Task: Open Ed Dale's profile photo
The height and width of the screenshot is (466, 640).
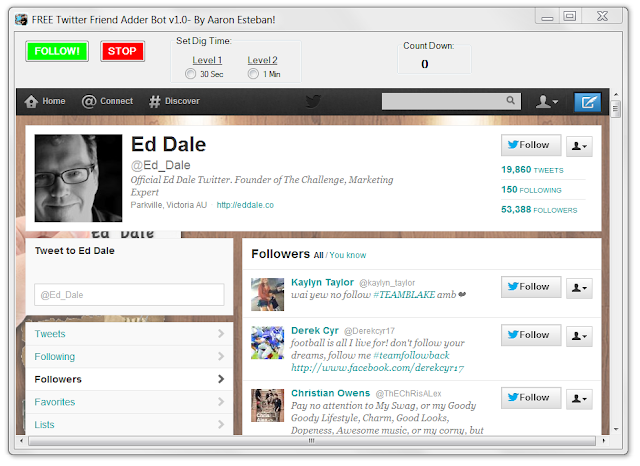Action: [x=78, y=178]
